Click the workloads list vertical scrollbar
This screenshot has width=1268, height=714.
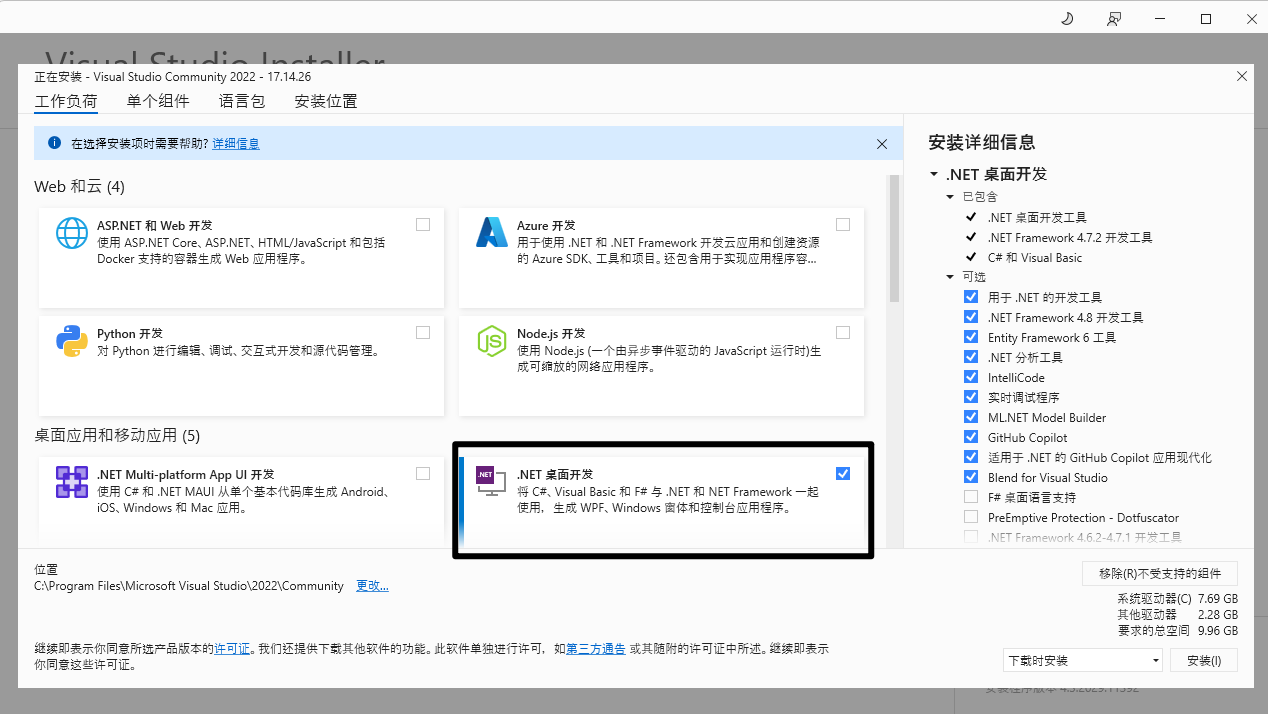(x=895, y=240)
